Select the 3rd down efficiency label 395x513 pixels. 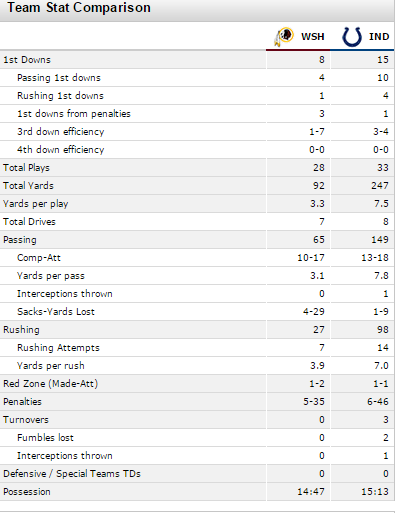tap(61, 132)
